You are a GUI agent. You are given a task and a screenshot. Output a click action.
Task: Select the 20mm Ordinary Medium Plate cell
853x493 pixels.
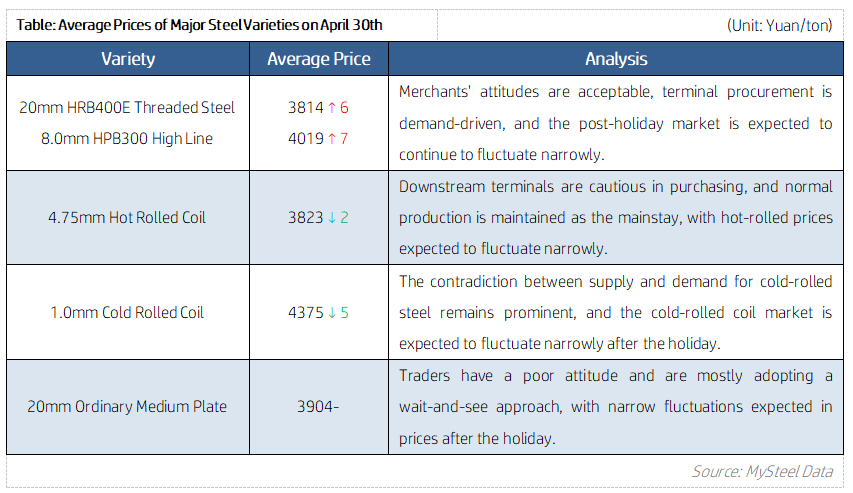pos(127,407)
